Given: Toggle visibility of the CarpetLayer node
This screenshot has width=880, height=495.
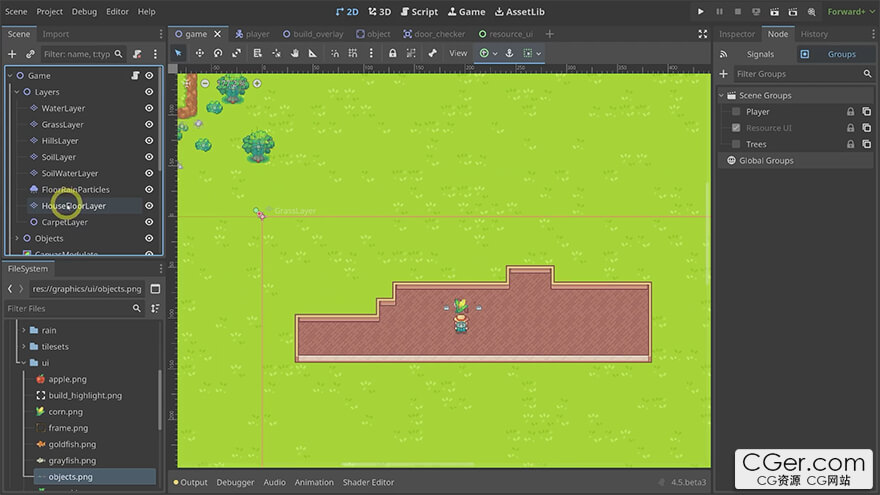Looking at the screenshot, I should [x=149, y=222].
